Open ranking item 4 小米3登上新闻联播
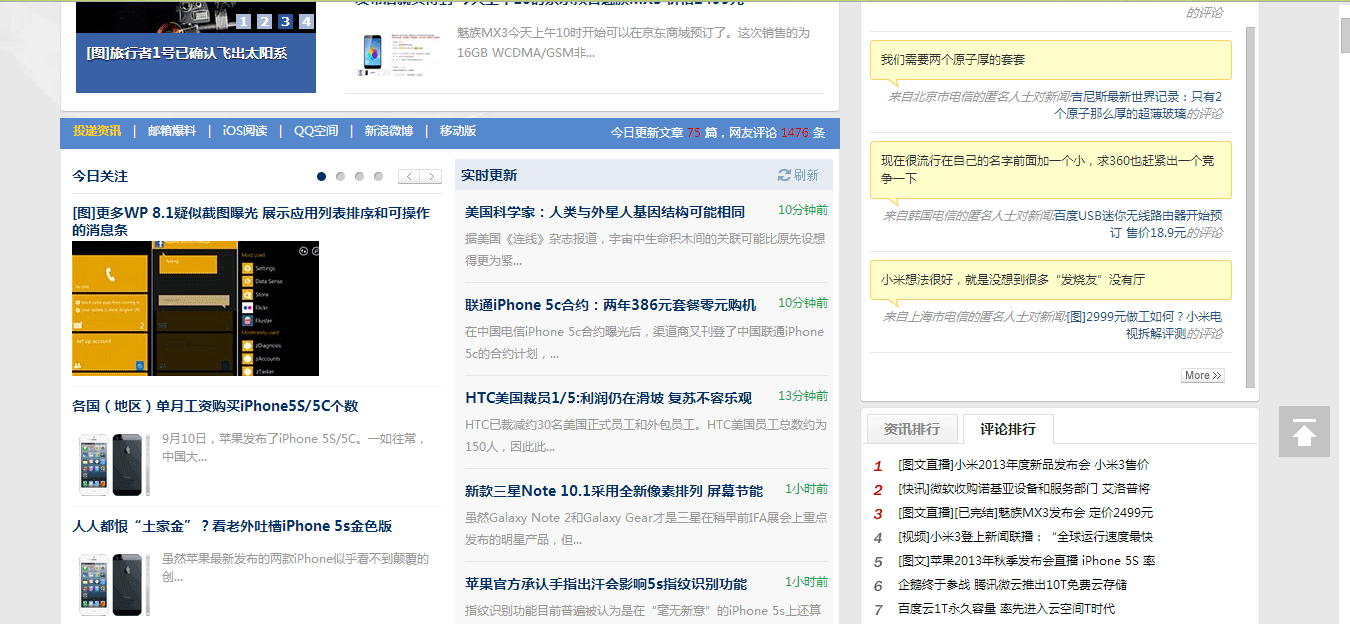 point(1025,537)
